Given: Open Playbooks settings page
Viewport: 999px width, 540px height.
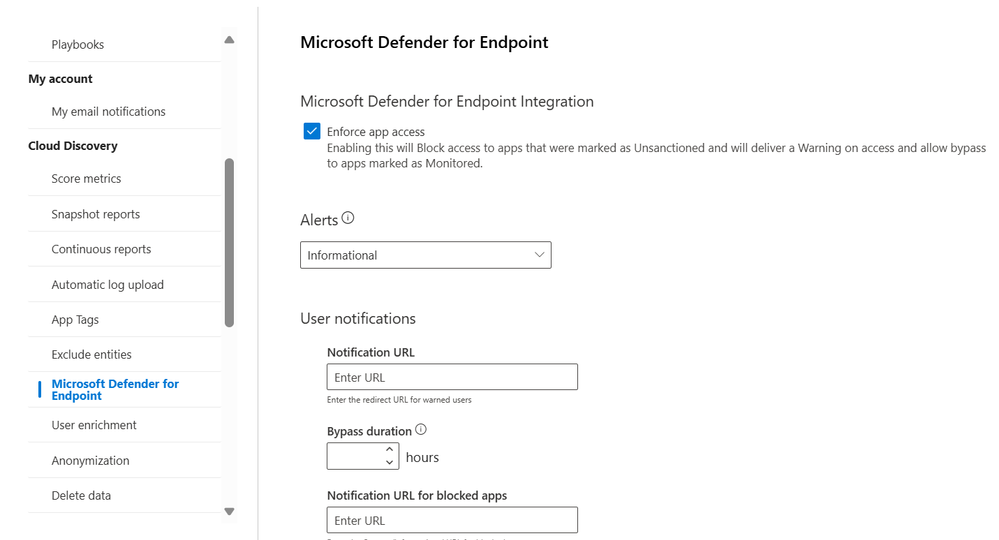Looking at the screenshot, I should click(x=78, y=45).
